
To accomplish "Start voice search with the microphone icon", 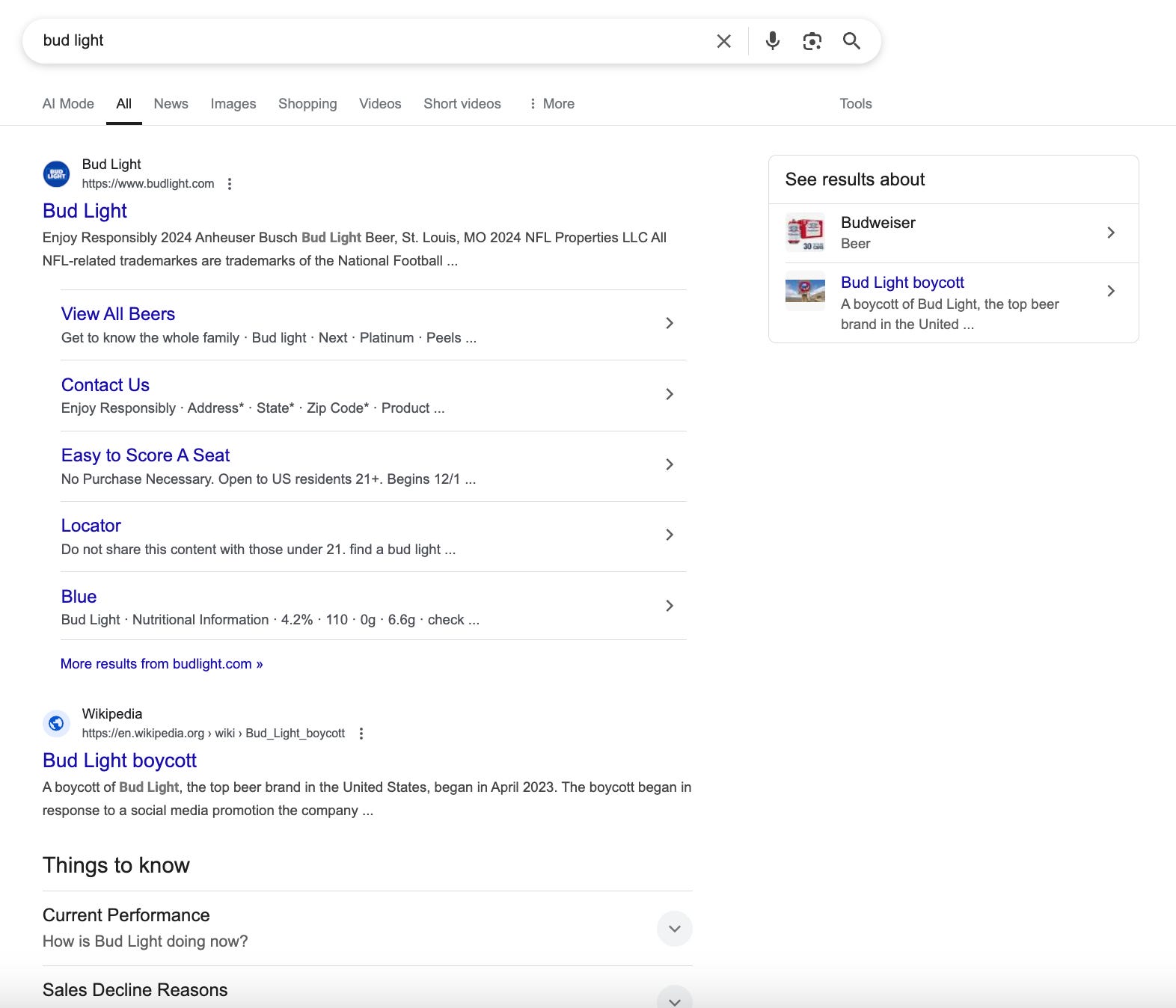I will click(773, 40).
